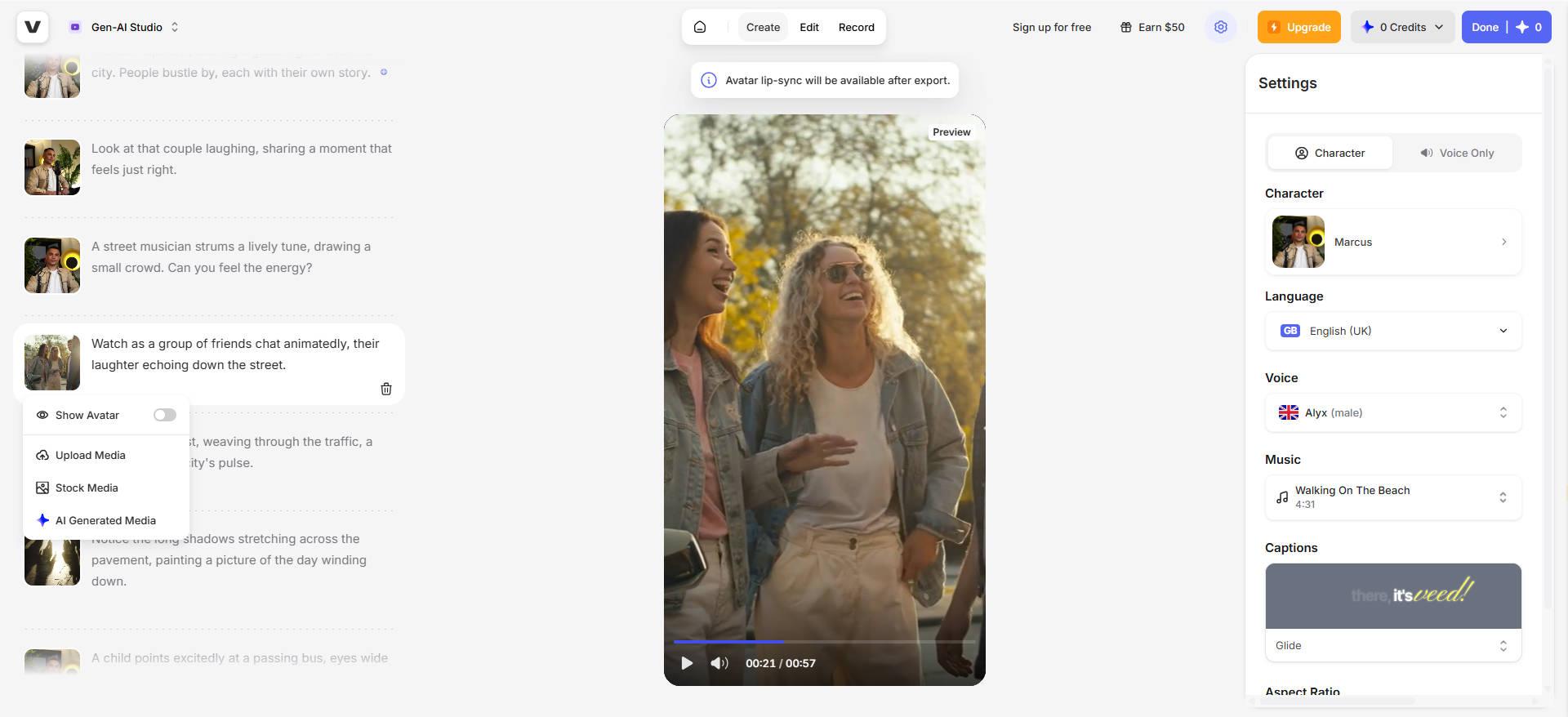Seek using the video progress bar
The image size is (1568, 717).
pyautogui.click(x=824, y=642)
